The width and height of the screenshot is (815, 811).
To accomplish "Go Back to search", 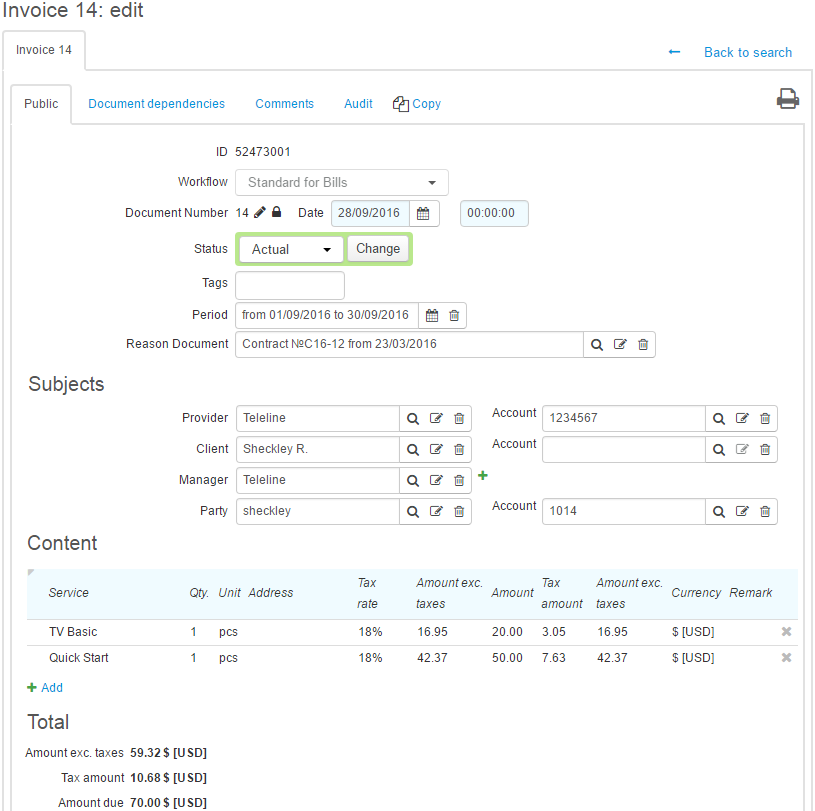I will click(x=747, y=53).
